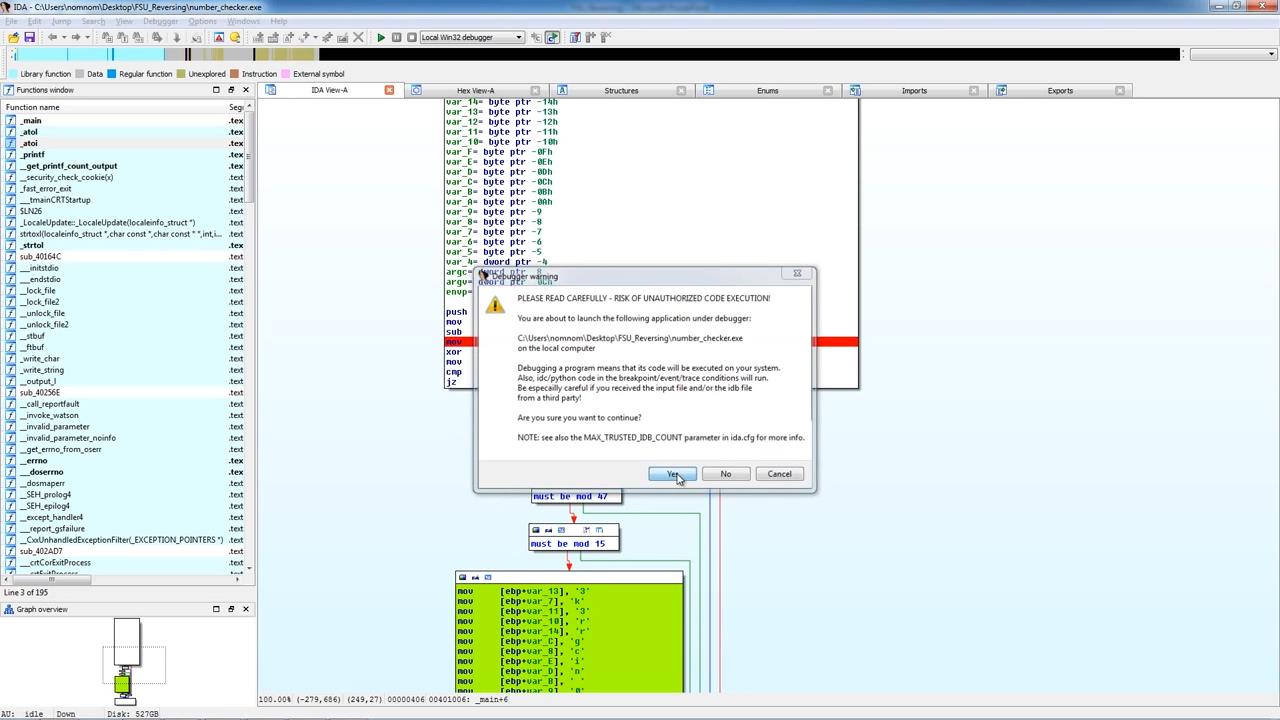Open the Debugger menu
Viewport: 1280px width, 720px height.
[160, 21]
